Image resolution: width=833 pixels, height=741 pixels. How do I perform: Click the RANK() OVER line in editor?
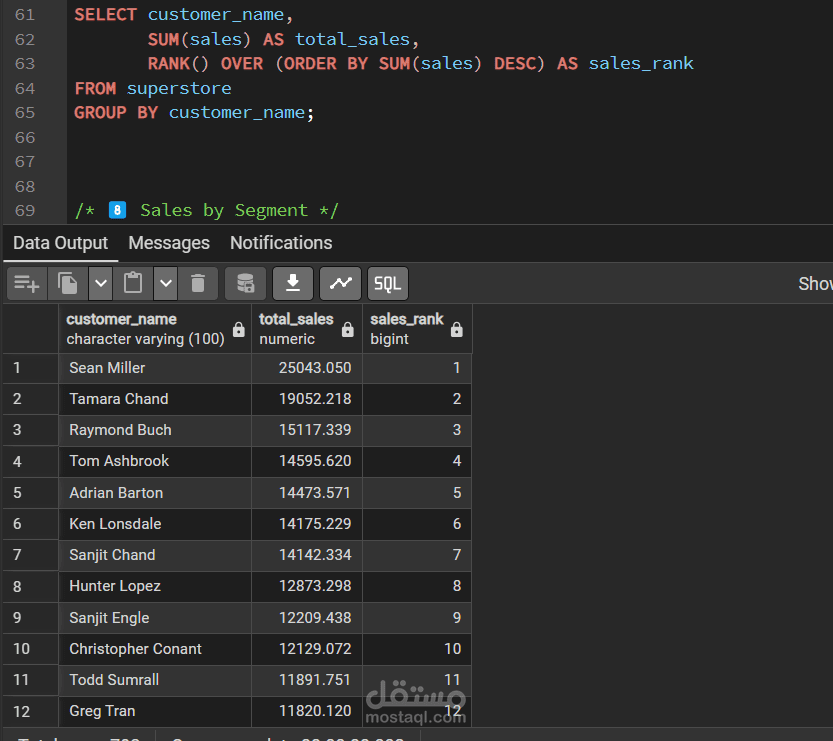pyautogui.click(x=421, y=64)
